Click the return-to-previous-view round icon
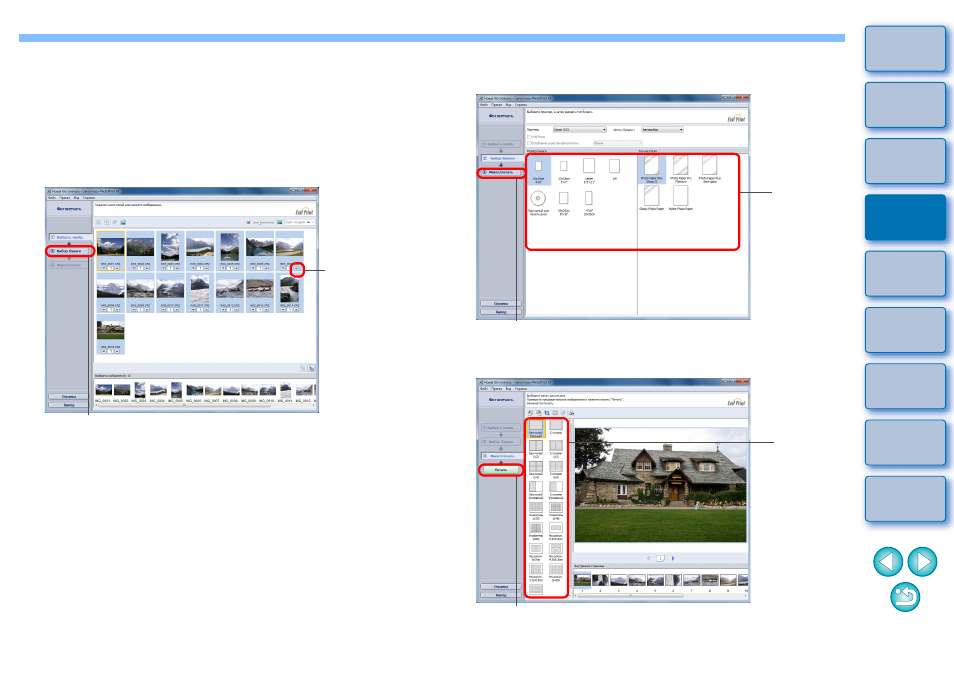Image resolution: width=954 pixels, height=674 pixels. pyautogui.click(x=905, y=597)
